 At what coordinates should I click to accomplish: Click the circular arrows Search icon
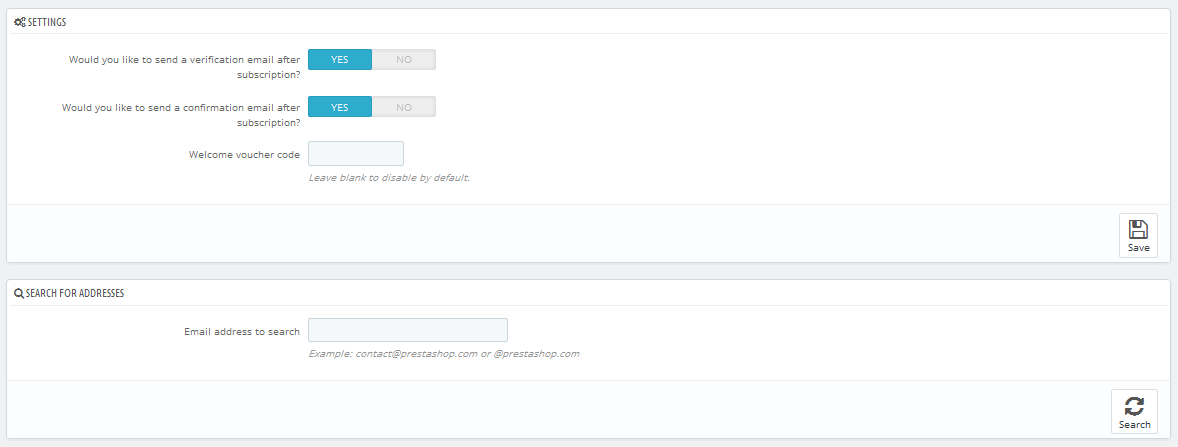[x=1134, y=406]
